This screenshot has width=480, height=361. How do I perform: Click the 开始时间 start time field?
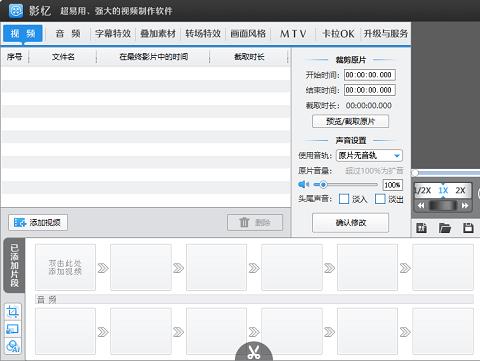370,75
